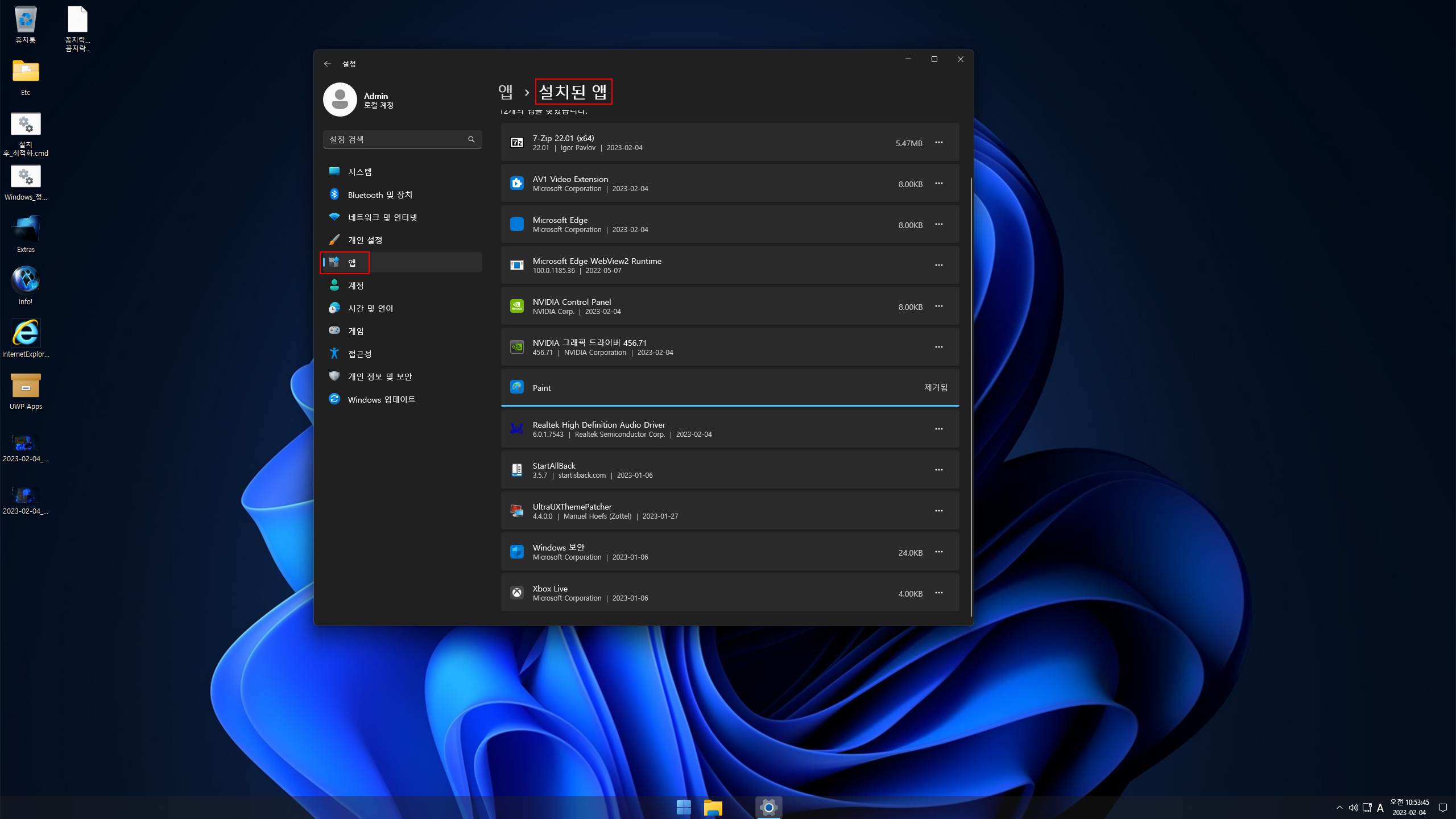Open File Explorer from the taskbar
Viewport: 1456px width, 819px height.
[x=713, y=807]
